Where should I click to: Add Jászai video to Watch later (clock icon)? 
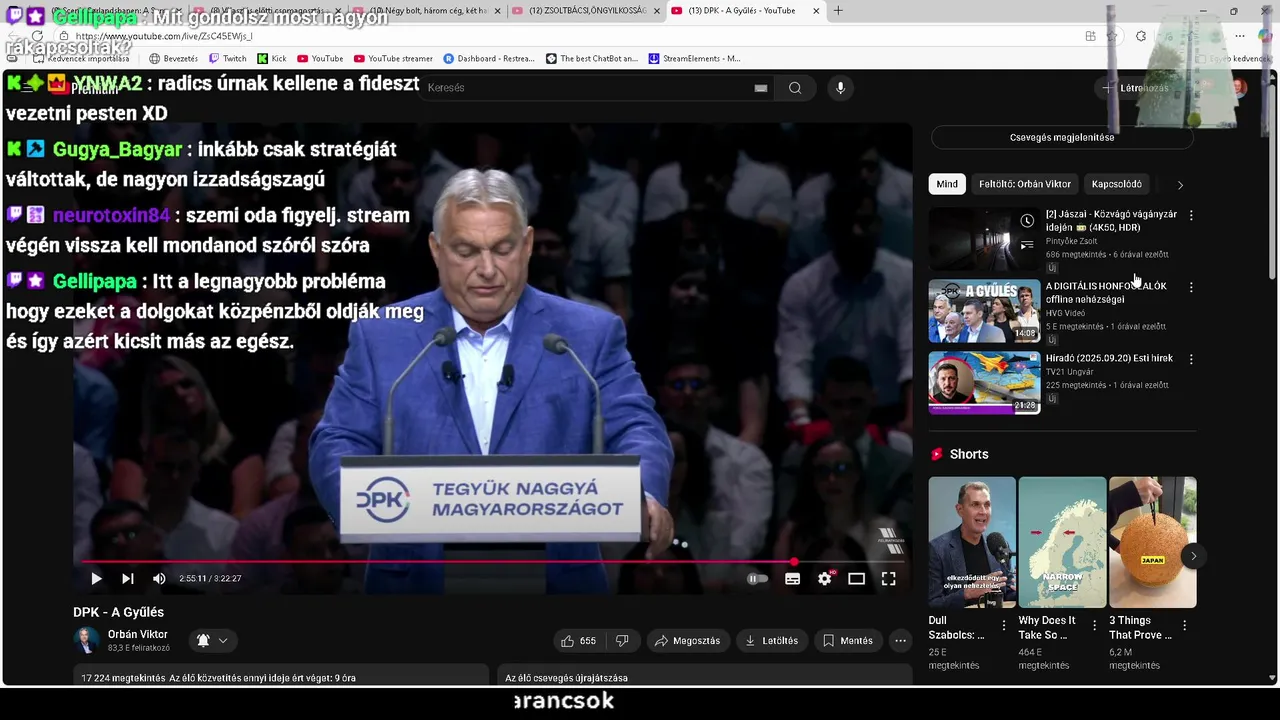(1027, 221)
